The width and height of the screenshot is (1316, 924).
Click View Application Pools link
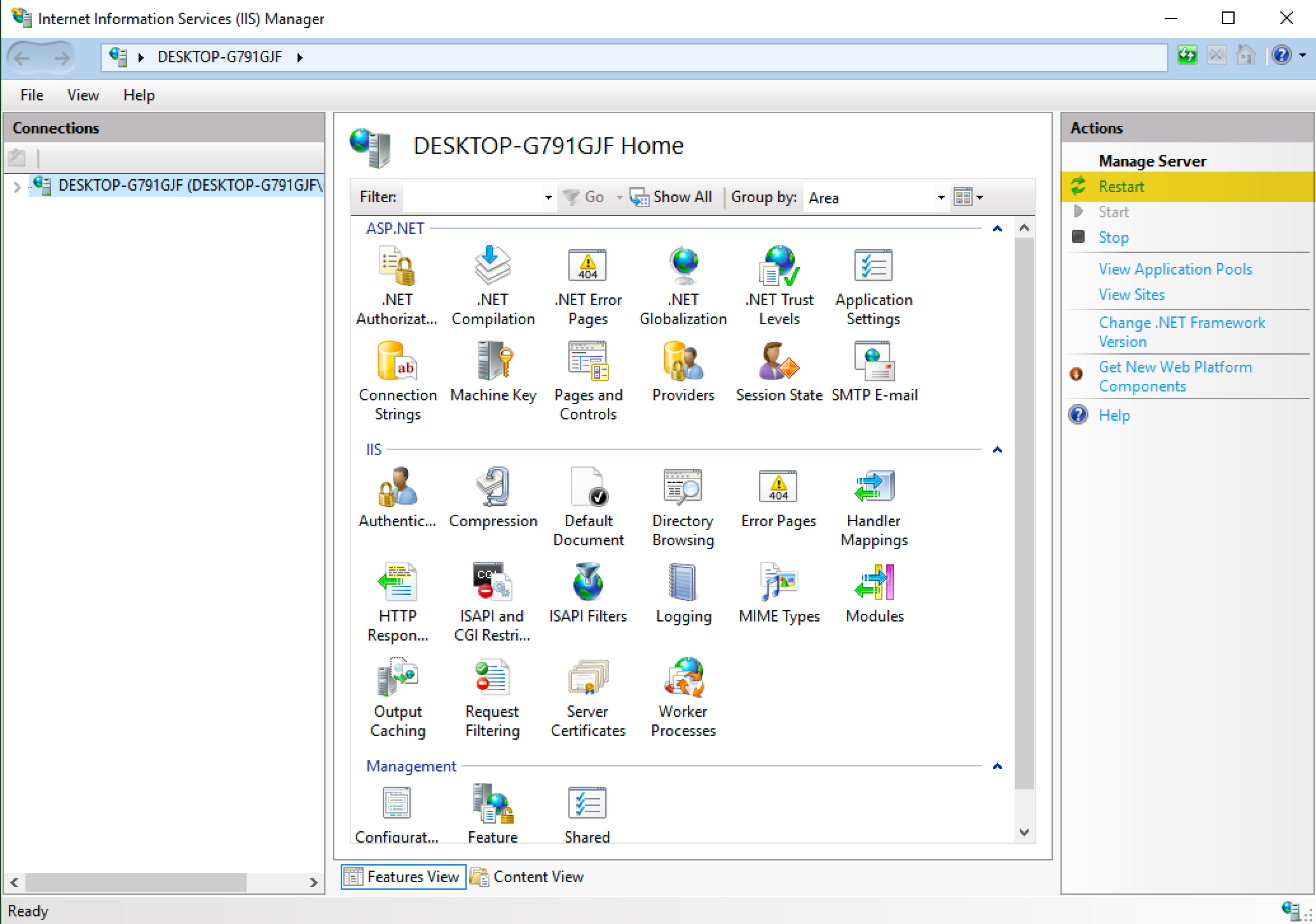1175,269
